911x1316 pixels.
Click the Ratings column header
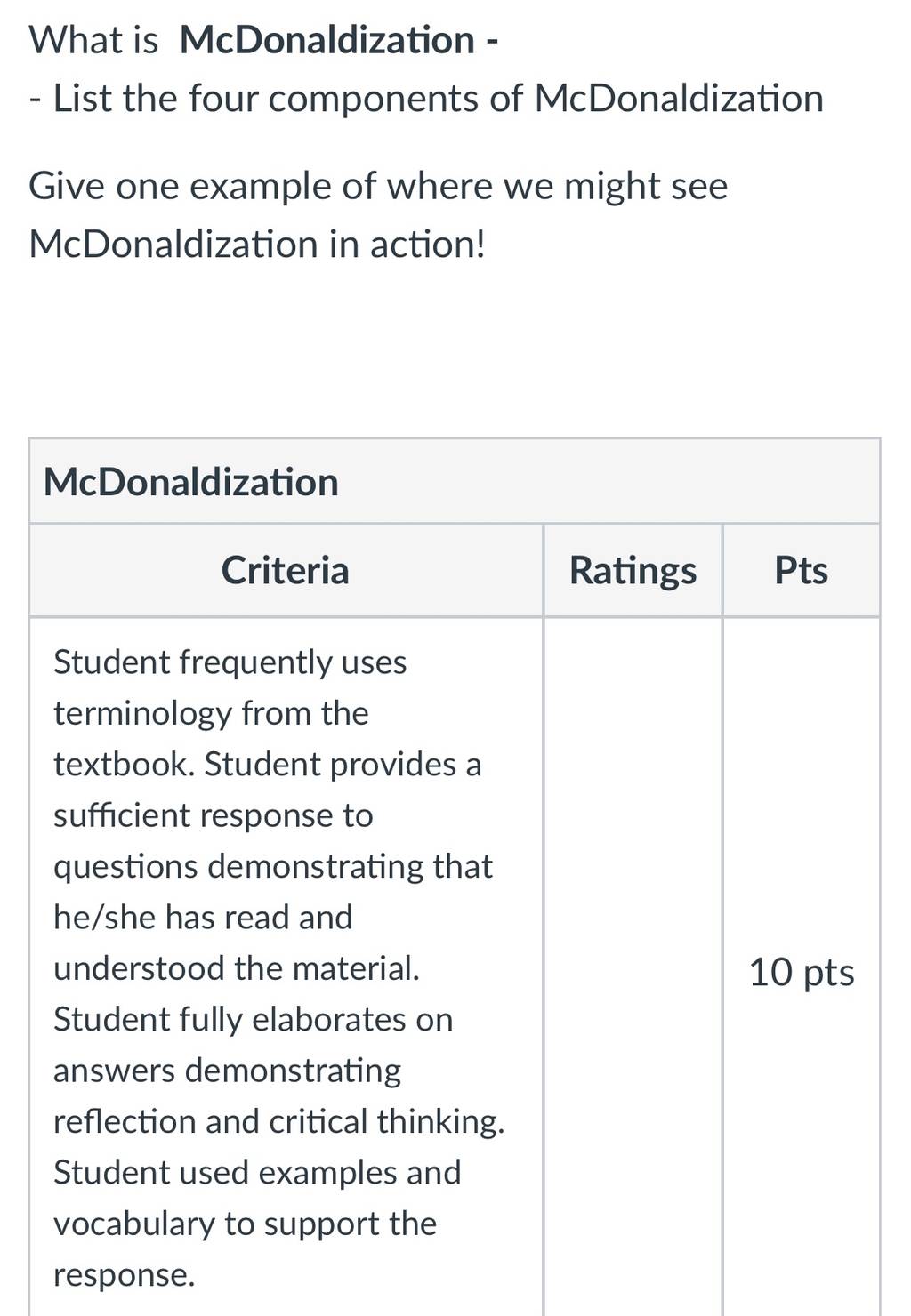point(633,570)
